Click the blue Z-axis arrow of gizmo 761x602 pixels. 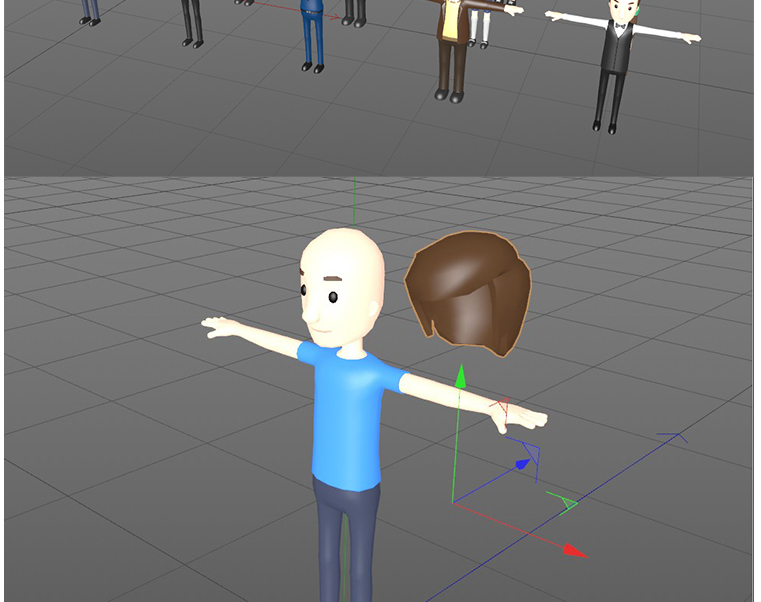click(x=522, y=464)
